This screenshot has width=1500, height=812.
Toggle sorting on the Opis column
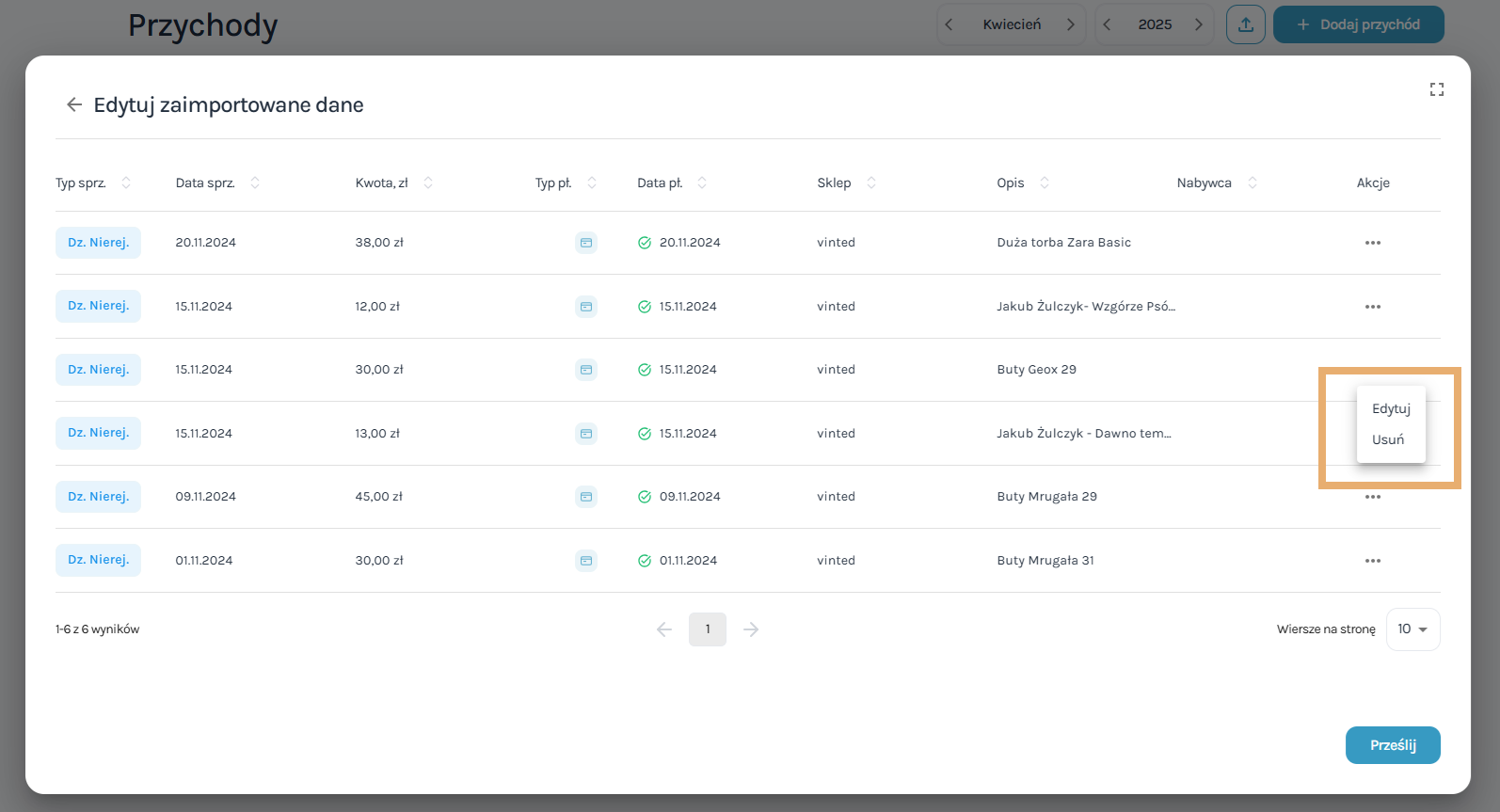click(1045, 183)
